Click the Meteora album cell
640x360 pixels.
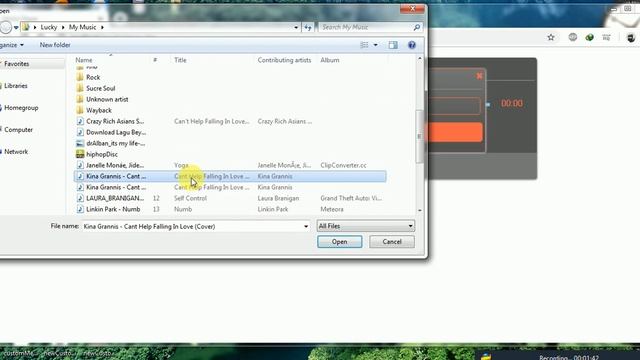click(x=332, y=209)
